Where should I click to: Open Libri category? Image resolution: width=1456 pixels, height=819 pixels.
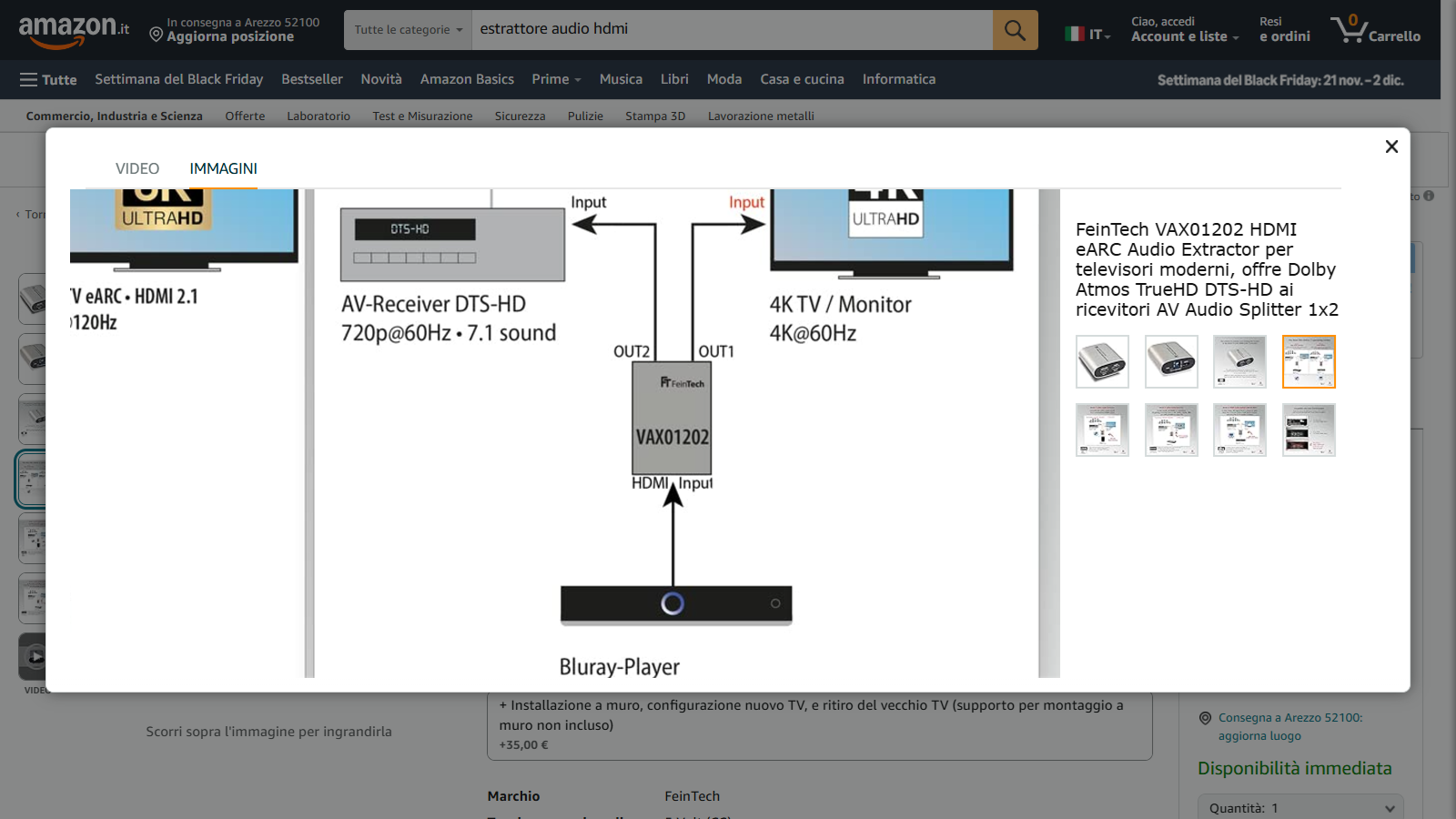coord(674,79)
